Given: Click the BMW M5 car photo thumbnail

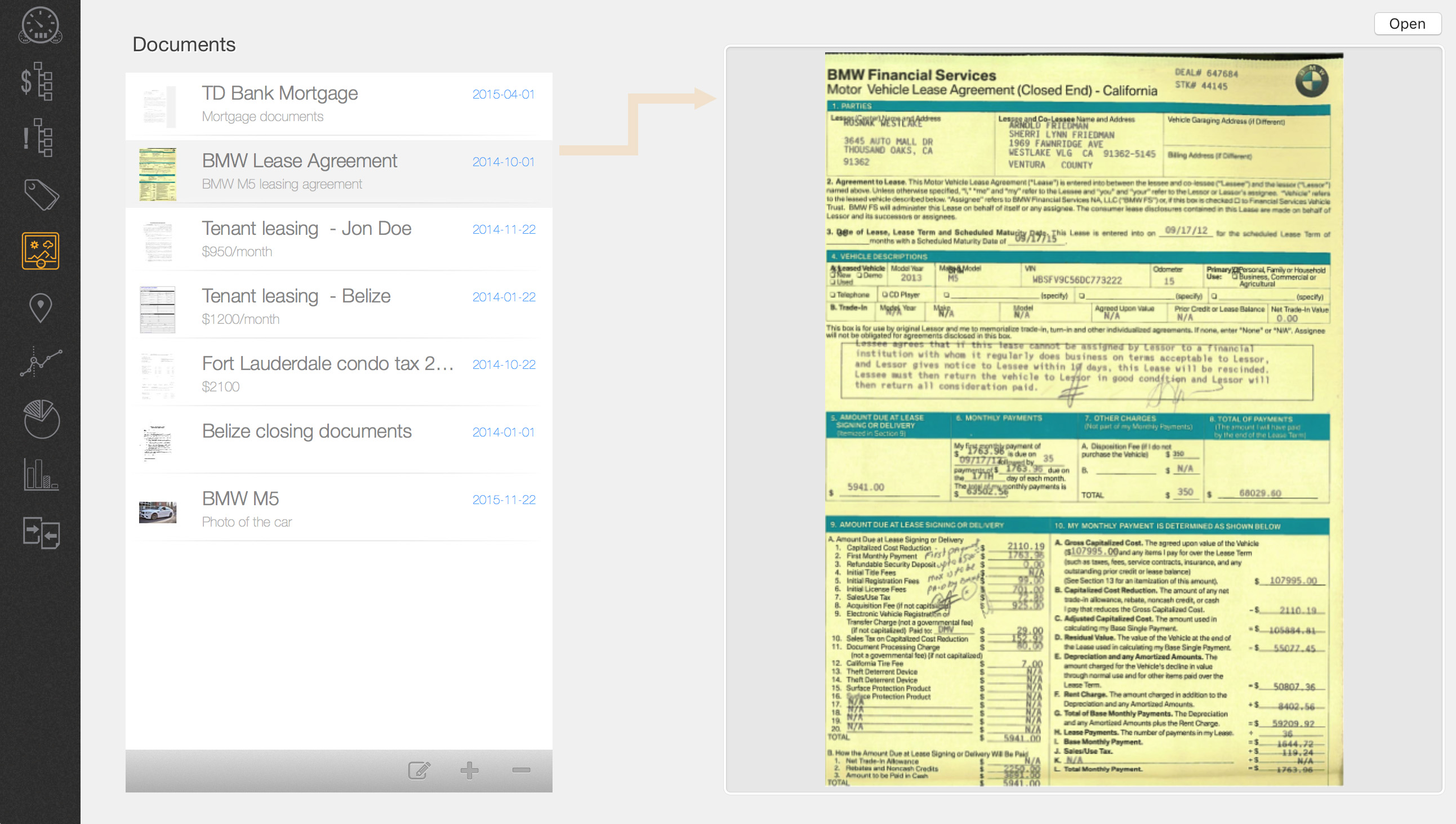Looking at the screenshot, I should click(157, 511).
